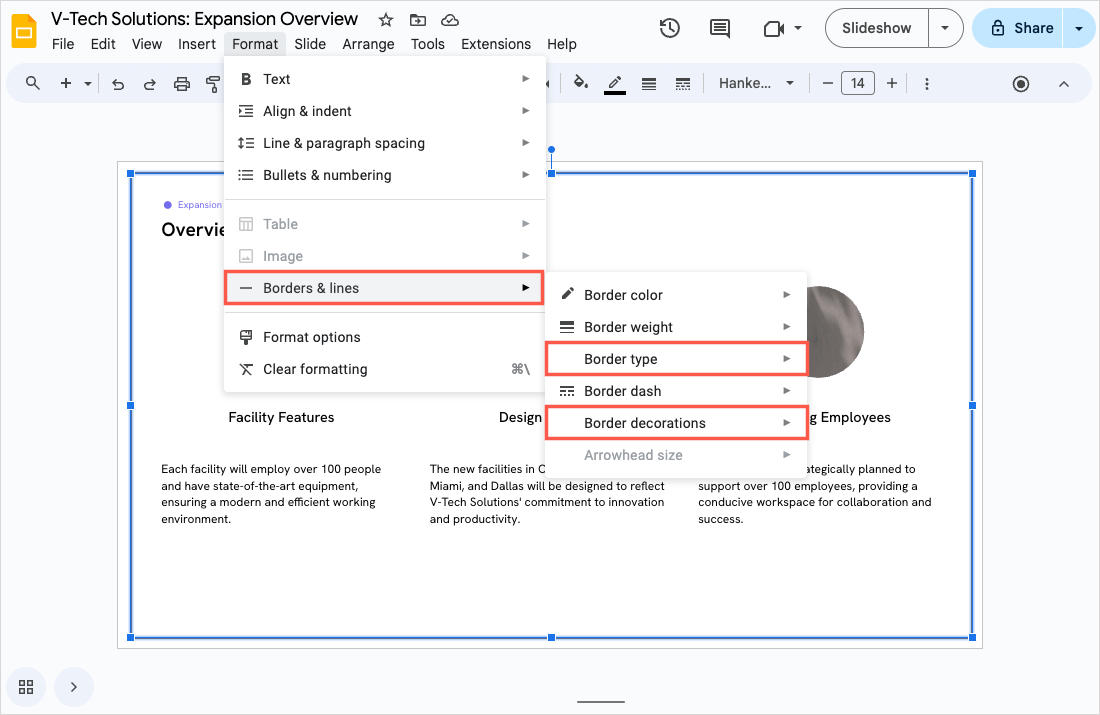The image size is (1100, 715).
Task: Open the comments history icon
Action: pyautogui.click(x=720, y=28)
